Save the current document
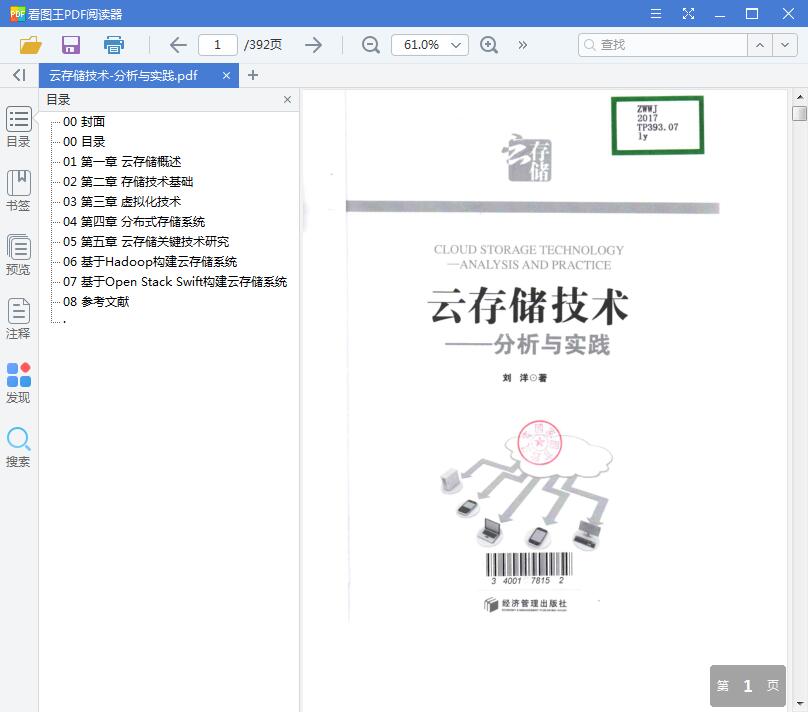This screenshot has height=712, width=808. (69, 45)
